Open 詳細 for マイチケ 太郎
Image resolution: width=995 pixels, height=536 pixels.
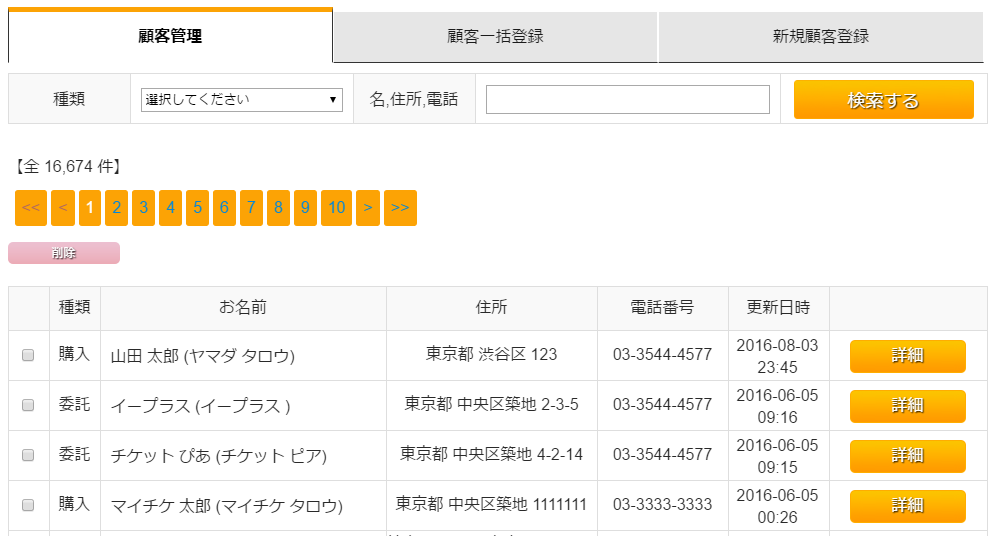coord(907,506)
